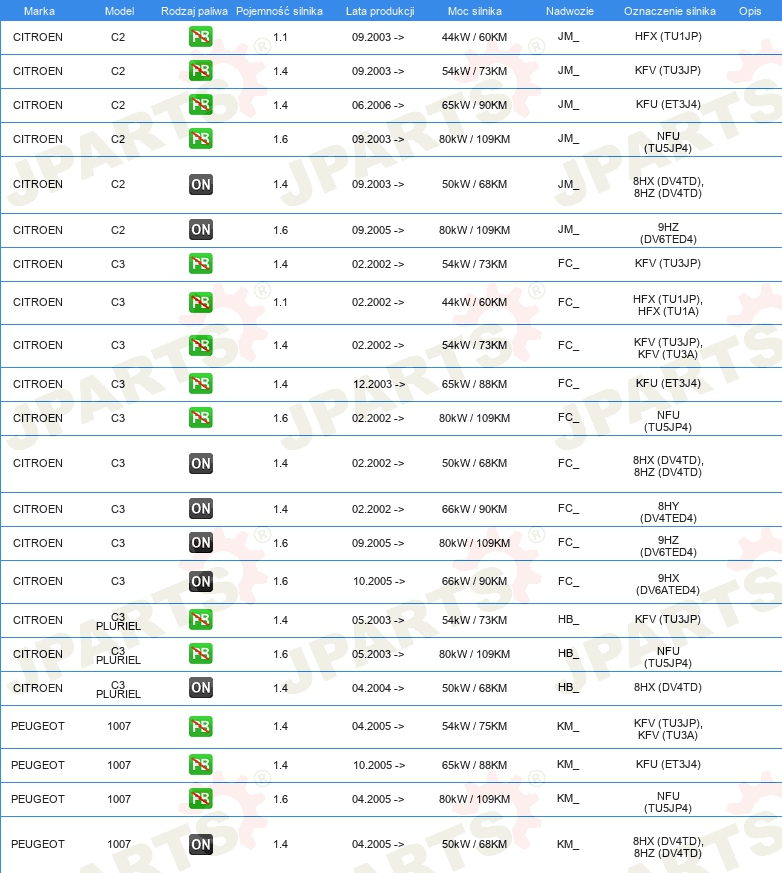Select HFX (TU1JP), HFX (TU1A) engine cell
This screenshot has height=873, width=782.
click(668, 305)
